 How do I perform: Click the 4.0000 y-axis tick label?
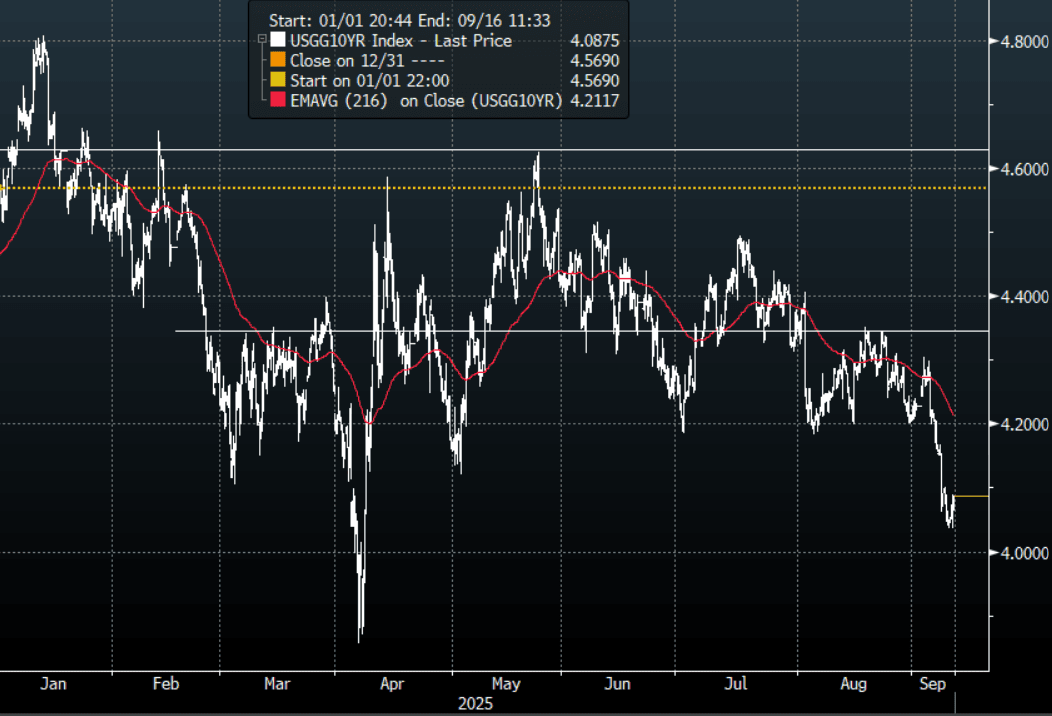[x=1020, y=553]
